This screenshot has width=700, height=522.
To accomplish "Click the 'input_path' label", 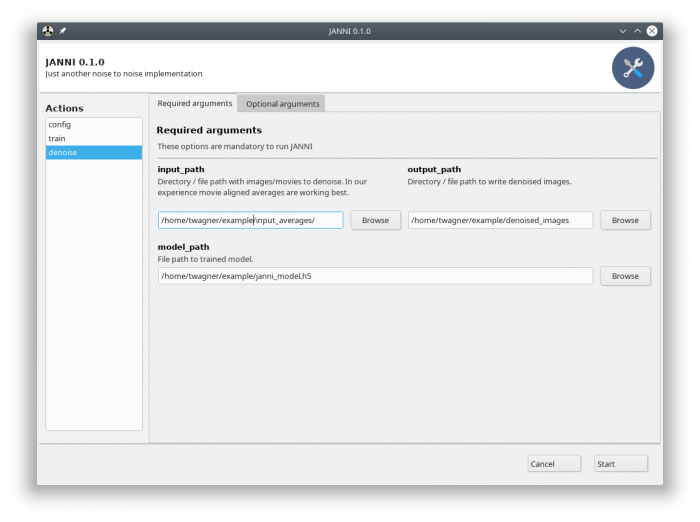I will (x=181, y=169).
